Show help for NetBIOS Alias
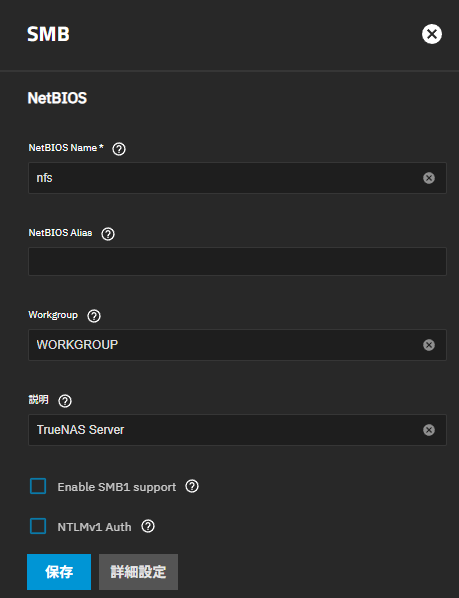 (x=108, y=234)
